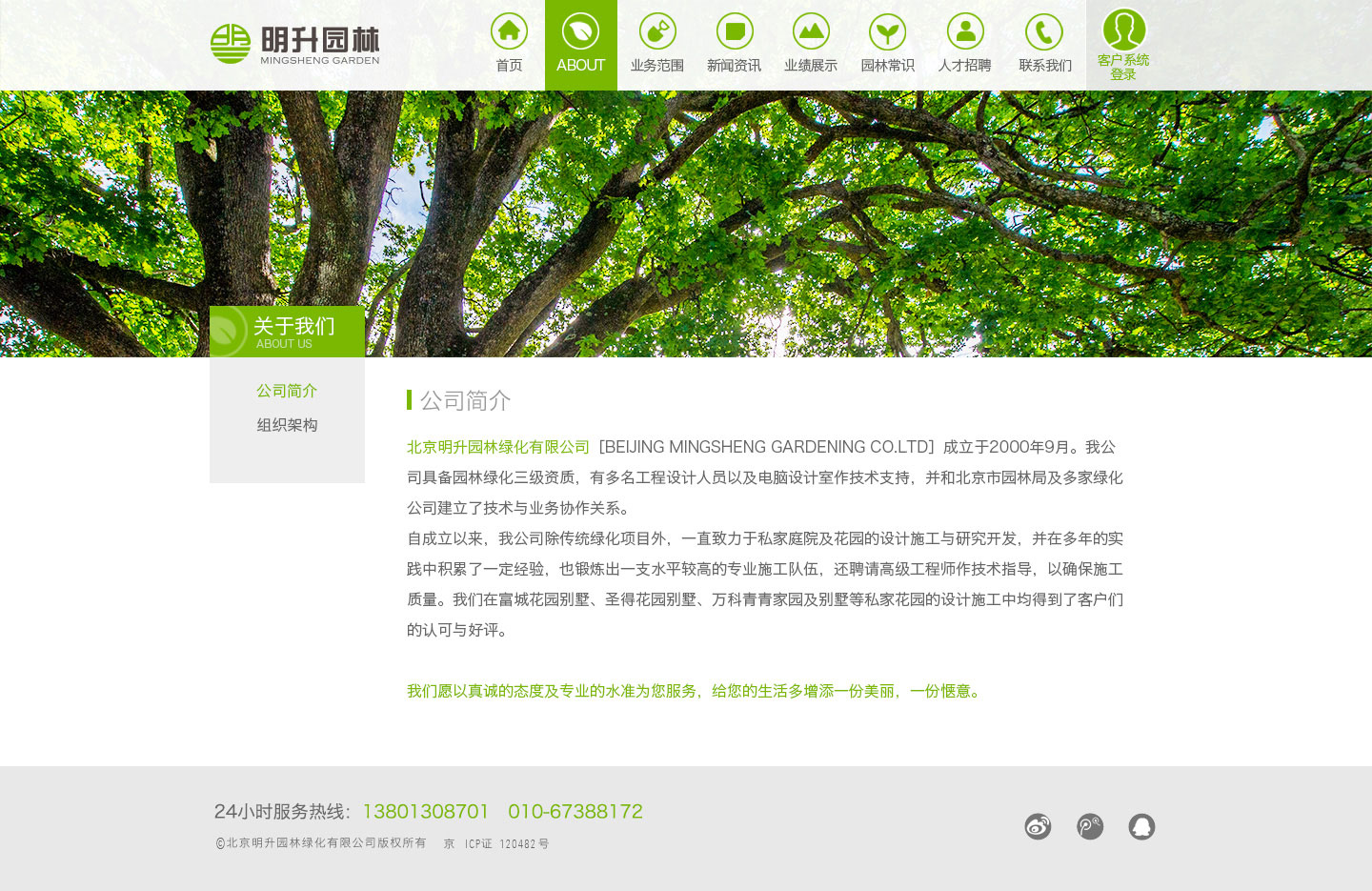Click the 园林常识 sprout icon

pos(887,31)
